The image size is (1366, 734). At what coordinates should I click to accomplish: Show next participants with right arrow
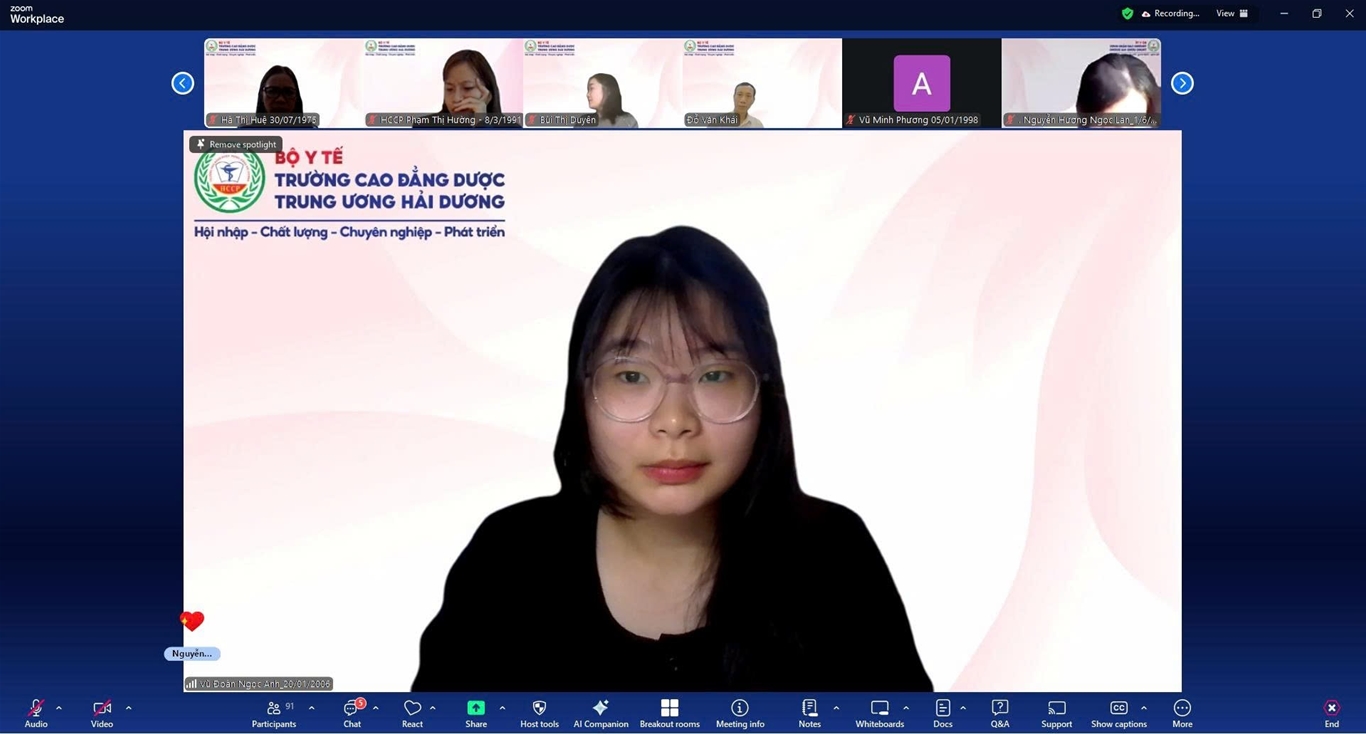1182,83
